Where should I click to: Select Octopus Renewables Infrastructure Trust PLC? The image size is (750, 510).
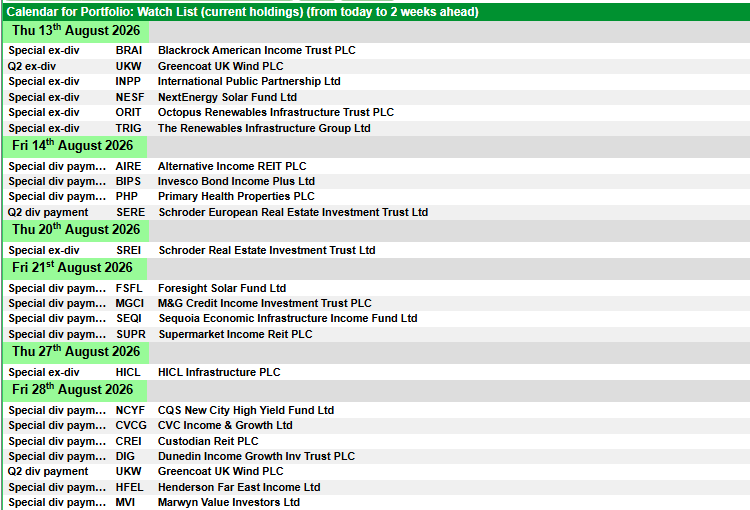[x=276, y=112]
